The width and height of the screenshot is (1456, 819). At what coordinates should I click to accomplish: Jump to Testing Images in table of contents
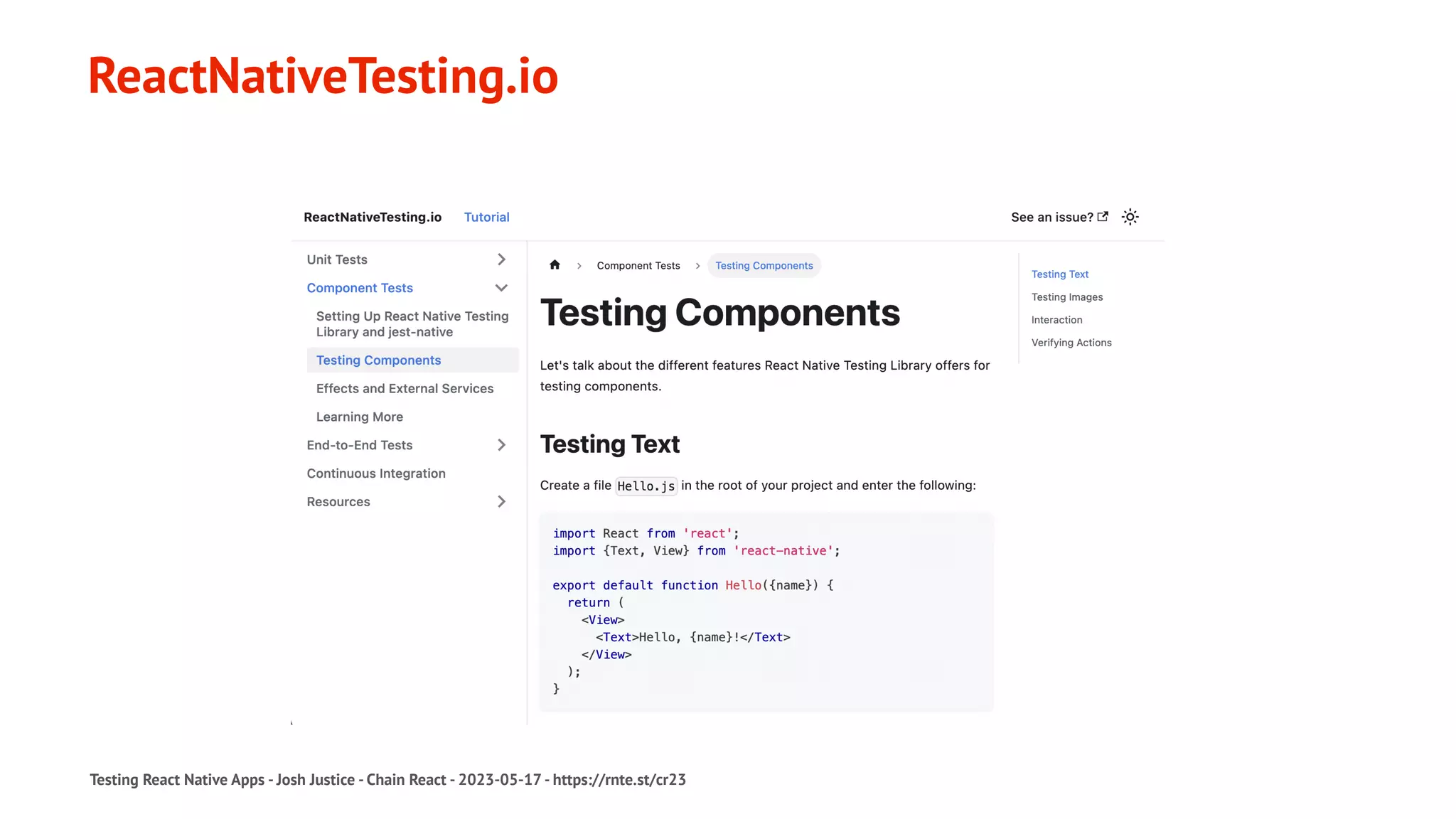pyautogui.click(x=1066, y=297)
